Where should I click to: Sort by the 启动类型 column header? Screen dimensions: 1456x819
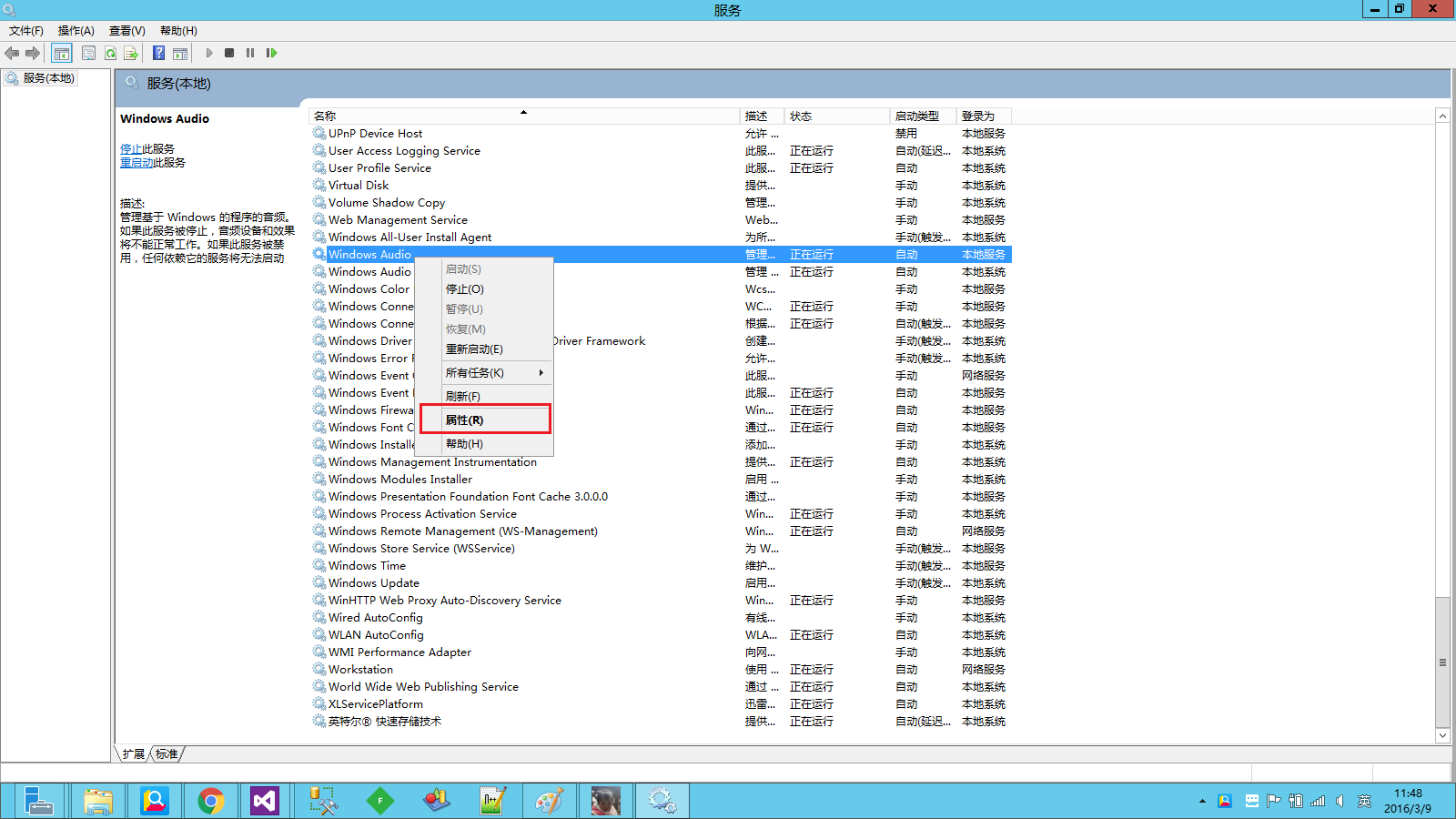coord(923,116)
